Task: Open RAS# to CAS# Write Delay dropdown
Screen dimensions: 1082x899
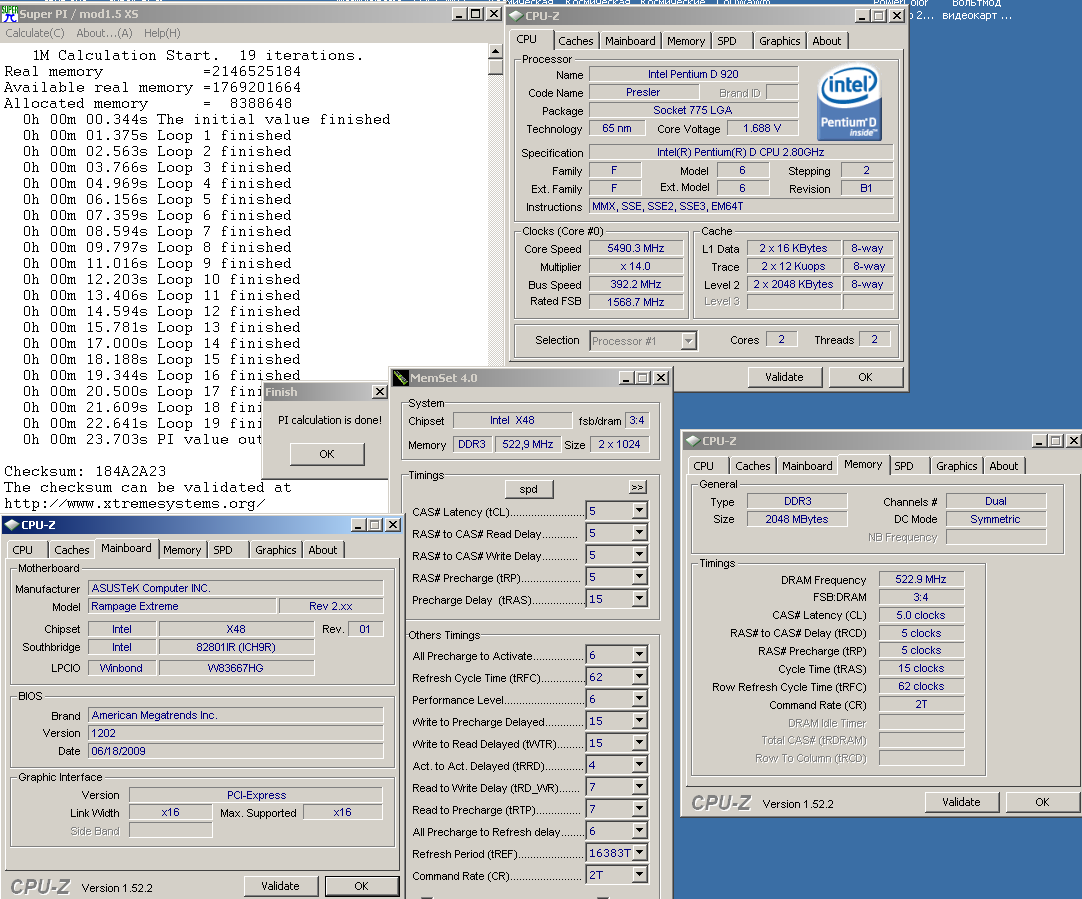Action: (x=640, y=555)
